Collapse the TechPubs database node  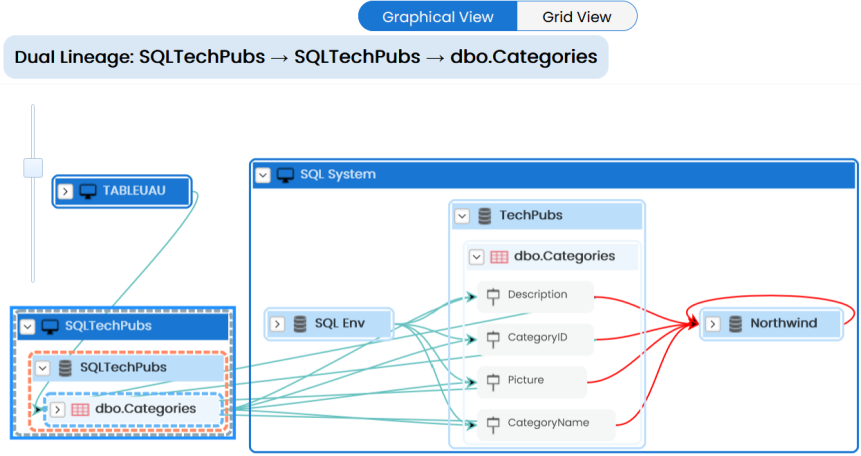(462, 215)
